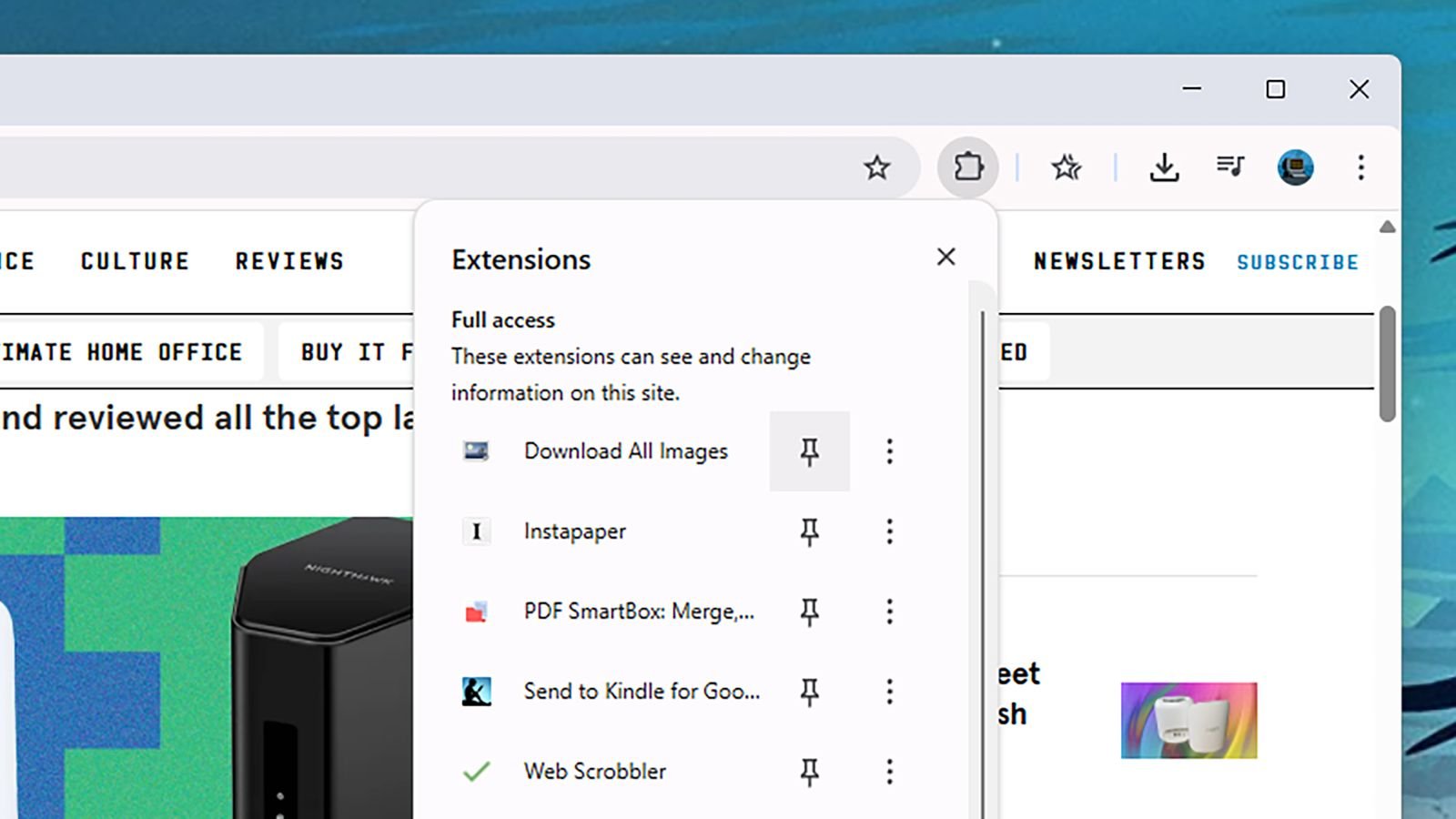The width and height of the screenshot is (1456, 819).
Task: Open the browser profile avatar
Action: click(1296, 167)
